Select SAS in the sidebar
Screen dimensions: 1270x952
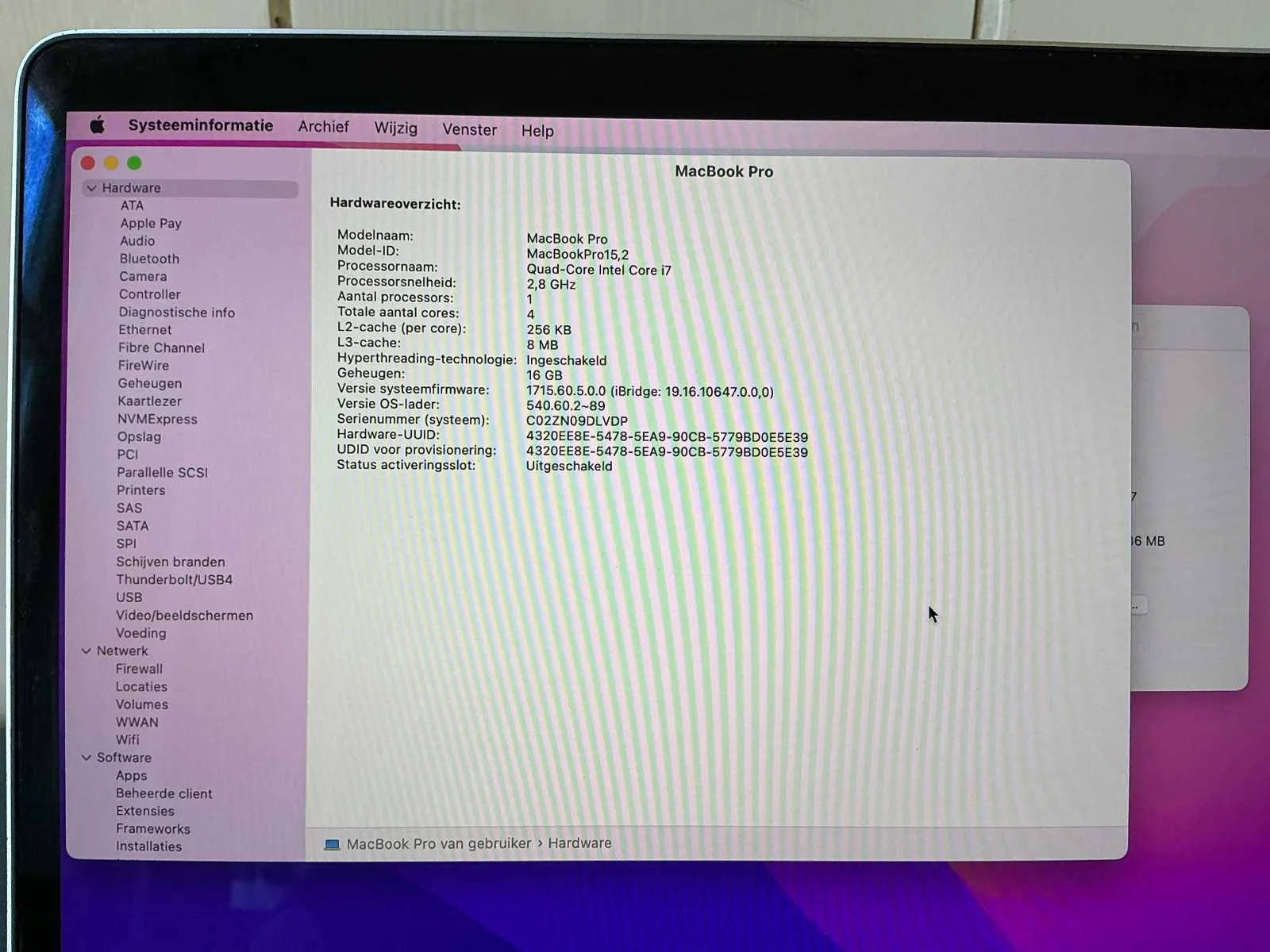click(x=129, y=509)
